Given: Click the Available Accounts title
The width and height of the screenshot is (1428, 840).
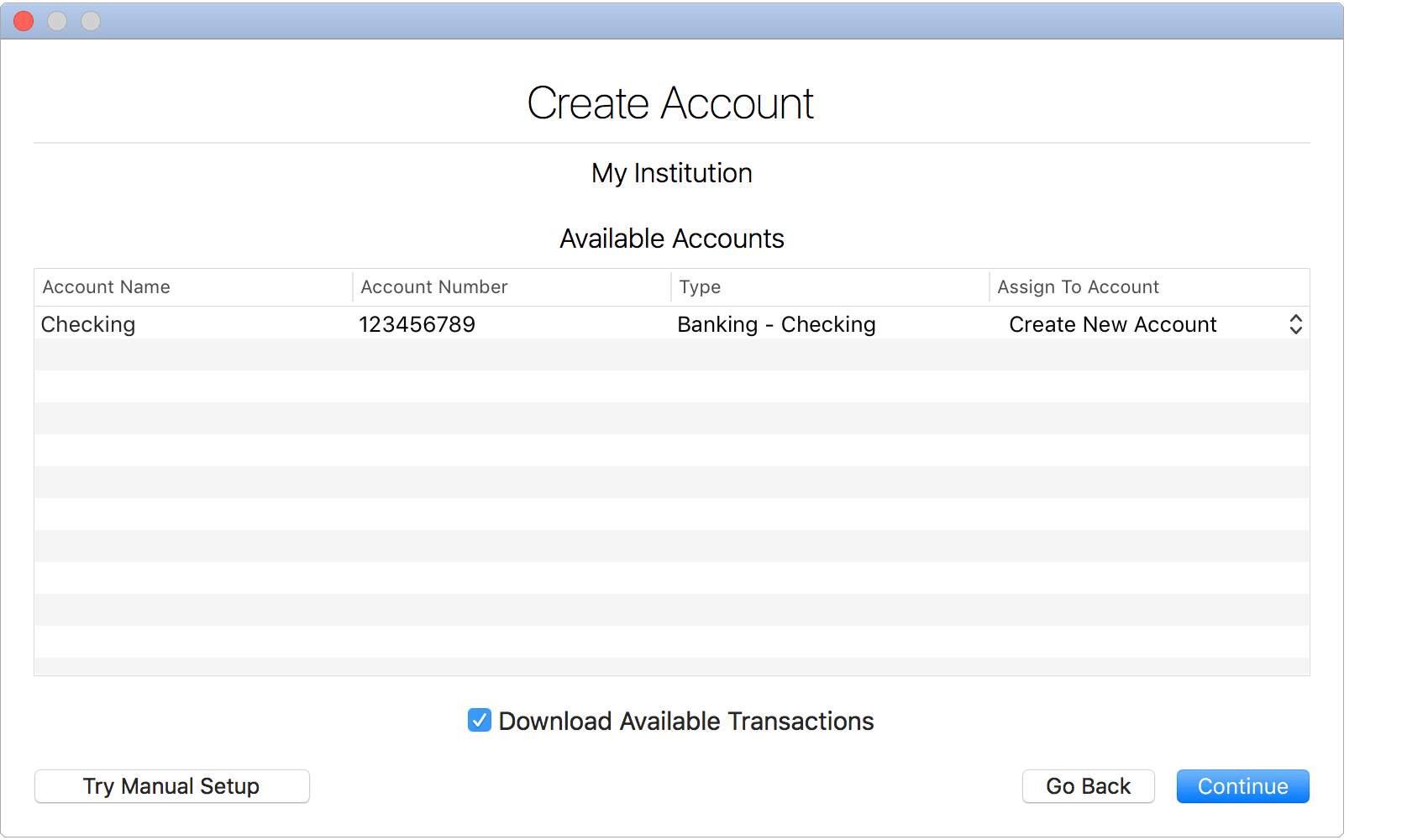Looking at the screenshot, I should point(670,239).
